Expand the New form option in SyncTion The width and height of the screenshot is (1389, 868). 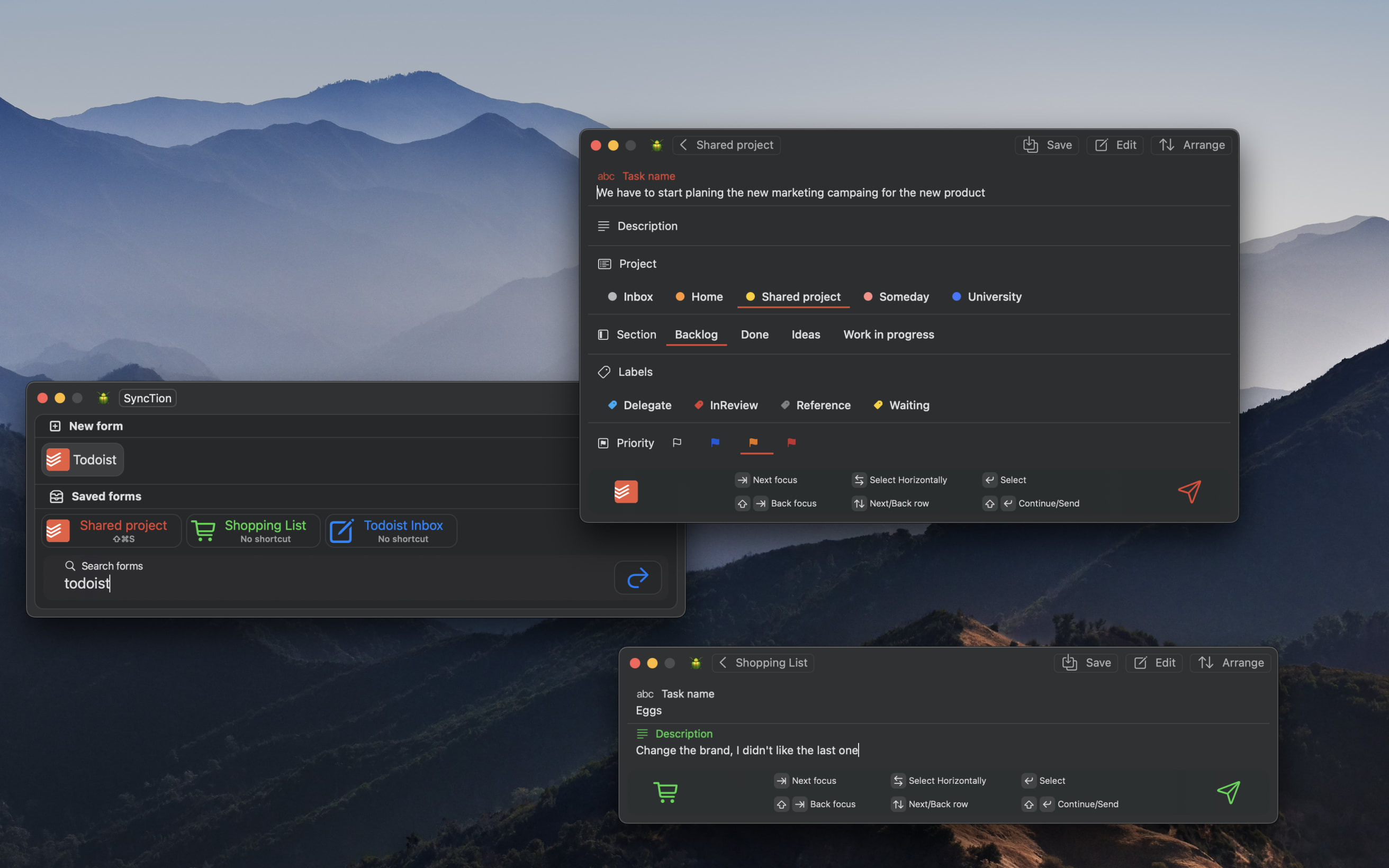tap(95, 425)
